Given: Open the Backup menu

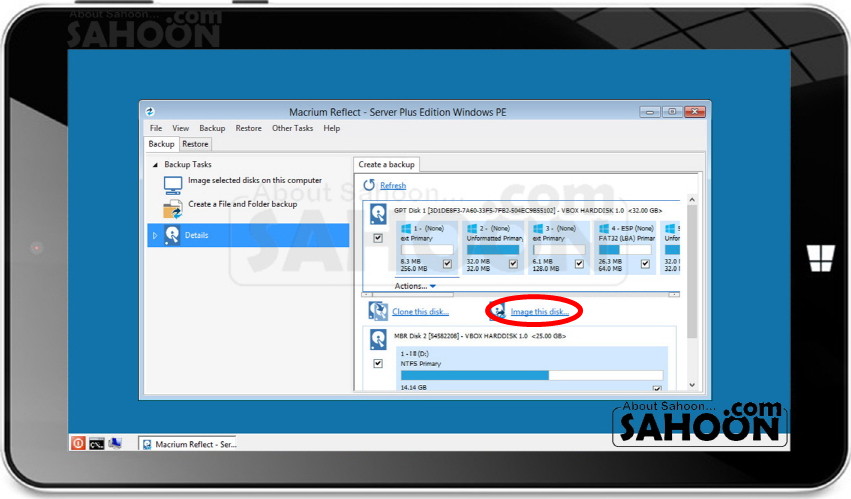Looking at the screenshot, I should (x=212, y=128).
